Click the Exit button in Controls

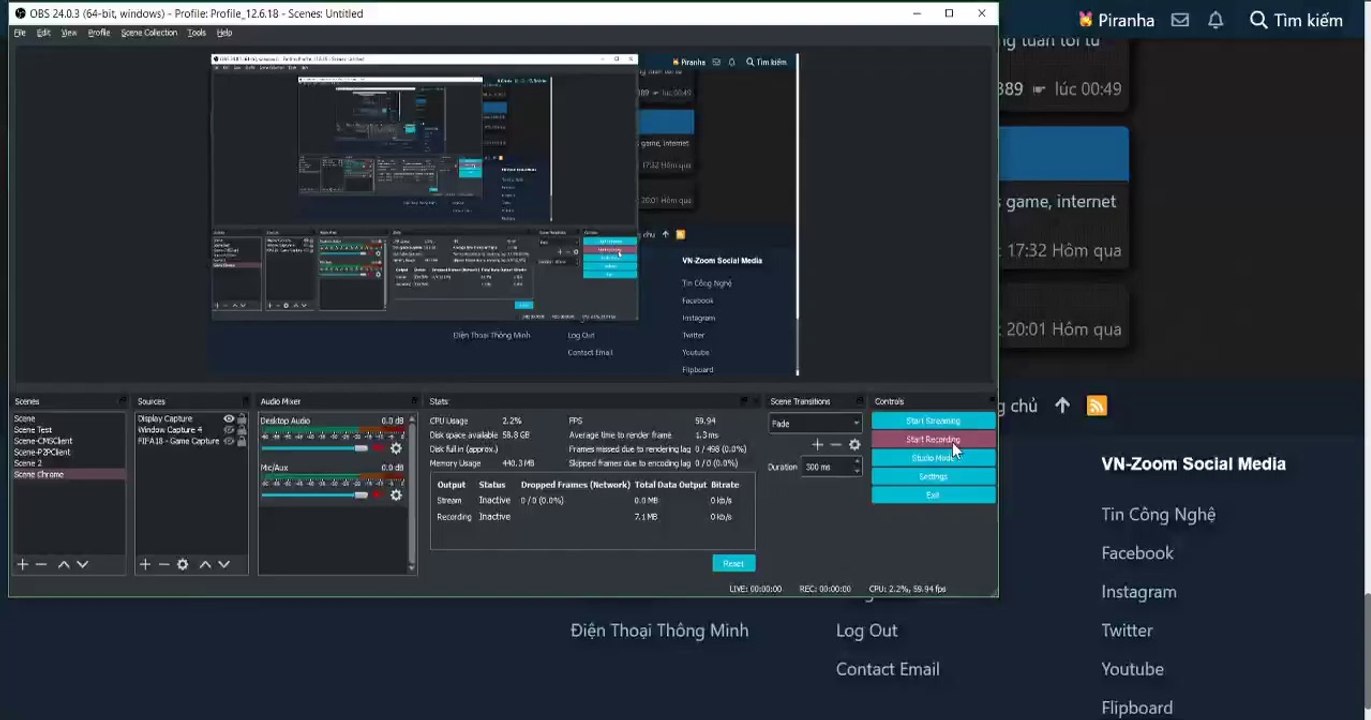[934, 495]
